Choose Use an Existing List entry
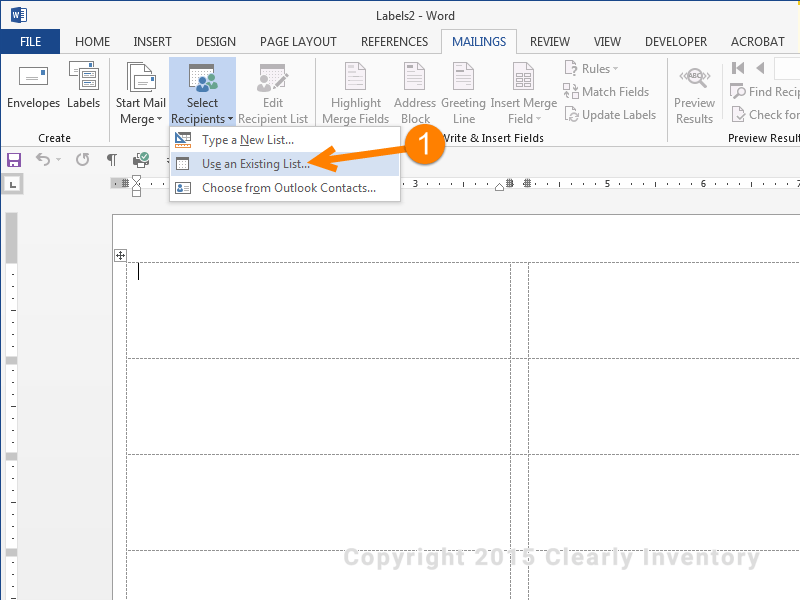The image size is (800, 600). click(x=285, y=164)
